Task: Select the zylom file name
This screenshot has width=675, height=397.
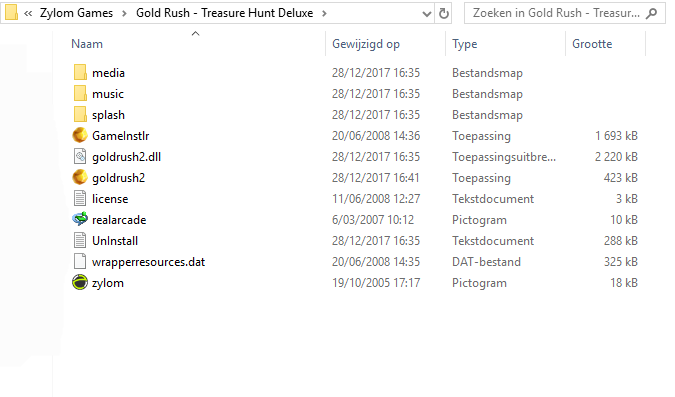Action: 108,283
